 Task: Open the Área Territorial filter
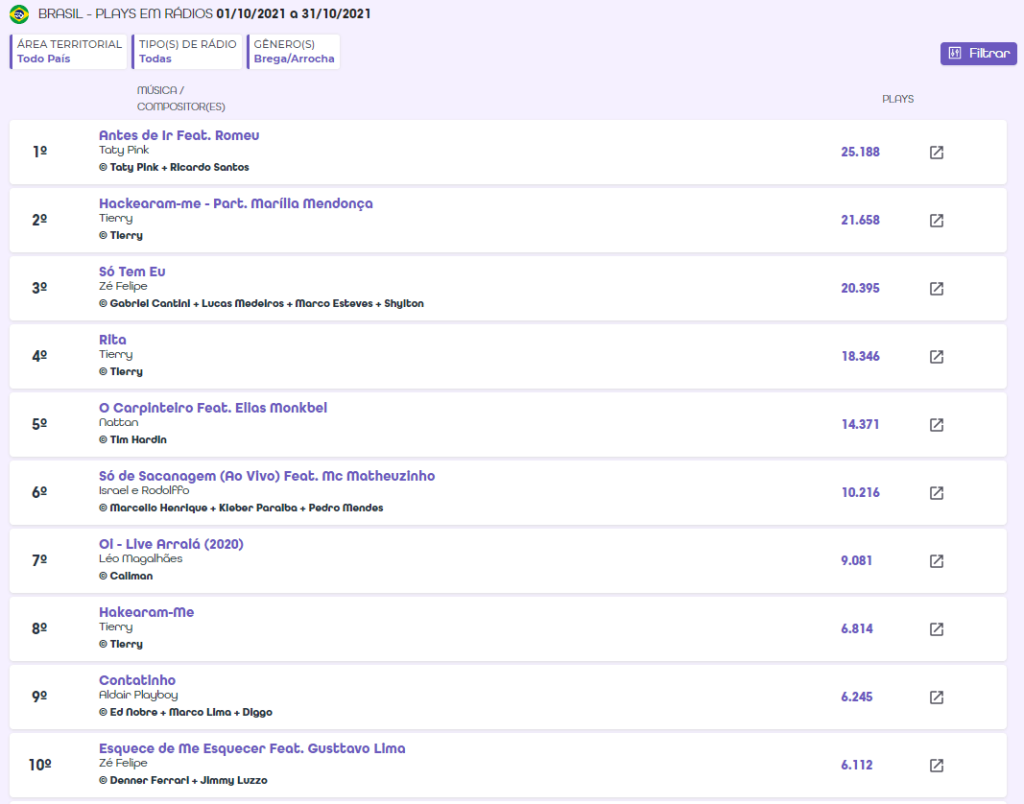click(x=70, y=52)
